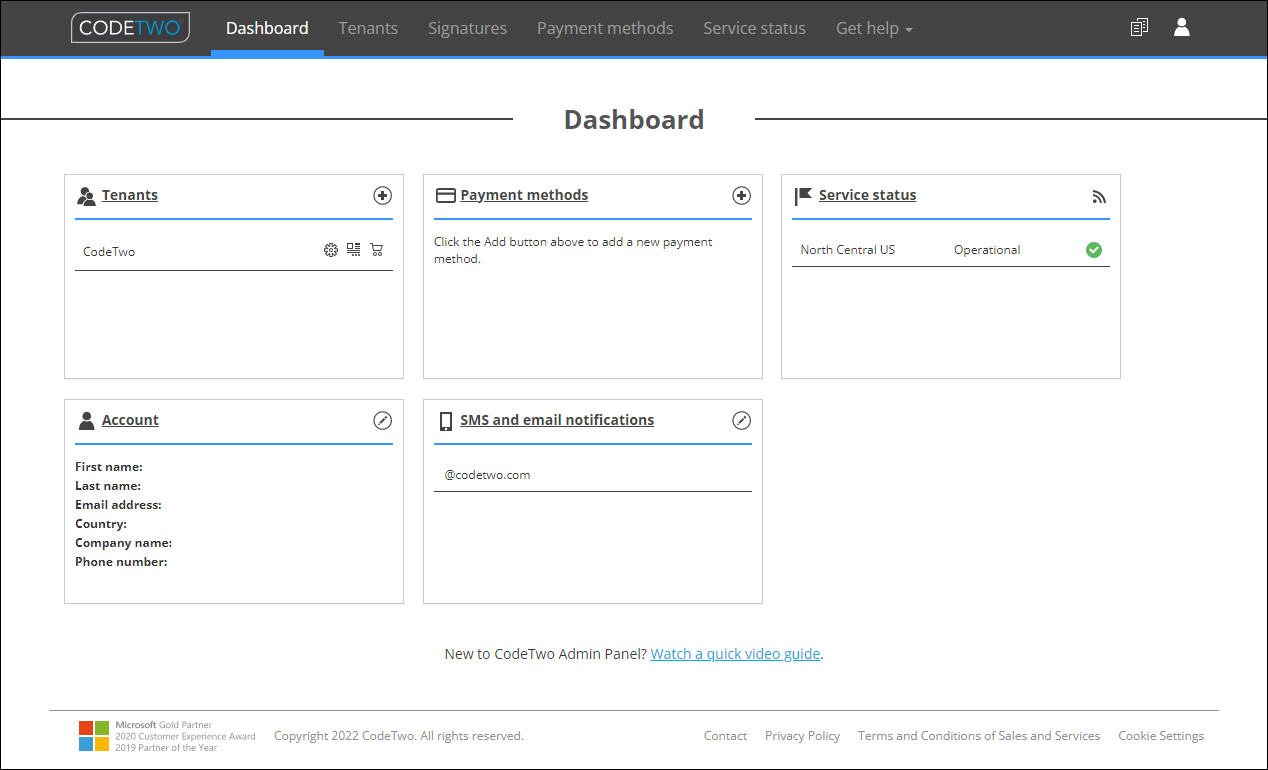The width and height of the screenshot is (1268, 770).
Task: Open CodeTwo tenant settings gear
Action: coord(331,250)
